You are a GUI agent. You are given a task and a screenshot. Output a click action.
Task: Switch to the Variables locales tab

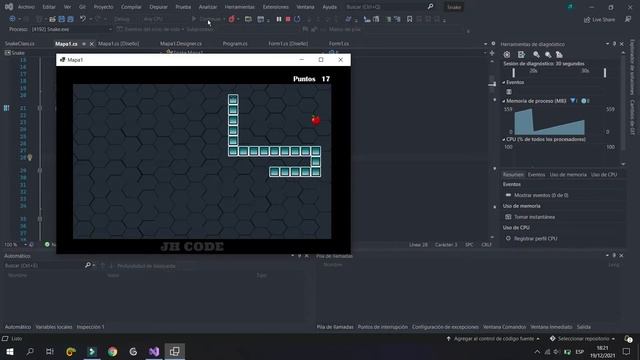(x=53, y=327)
